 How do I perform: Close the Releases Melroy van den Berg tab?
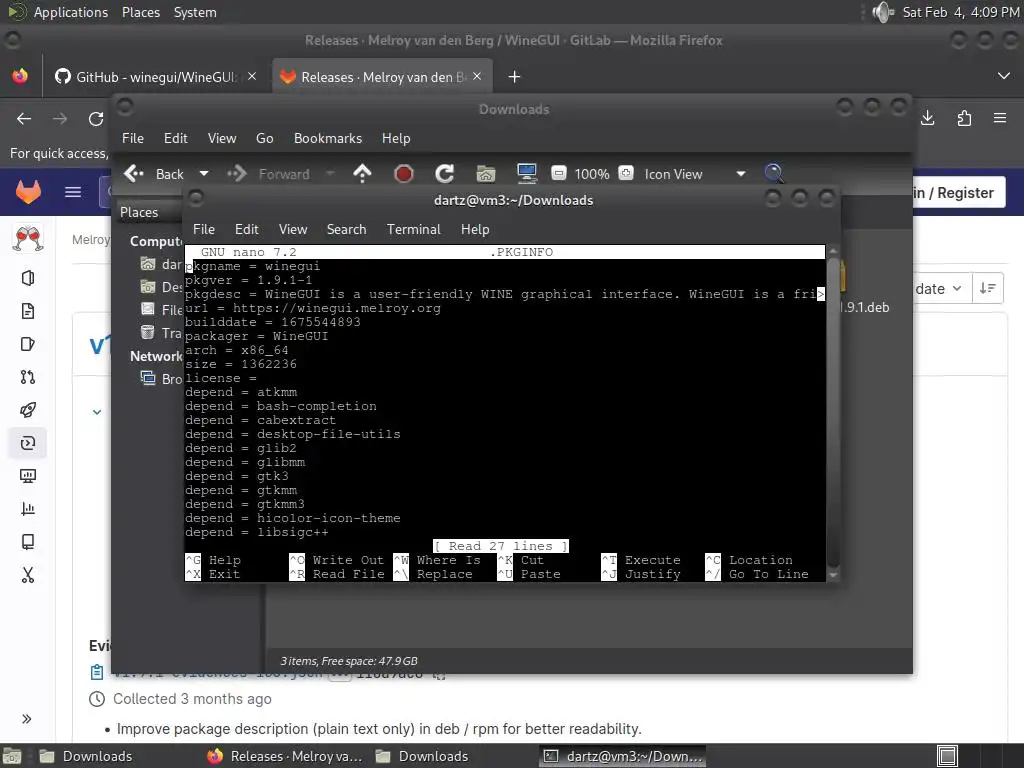(477, 76)
